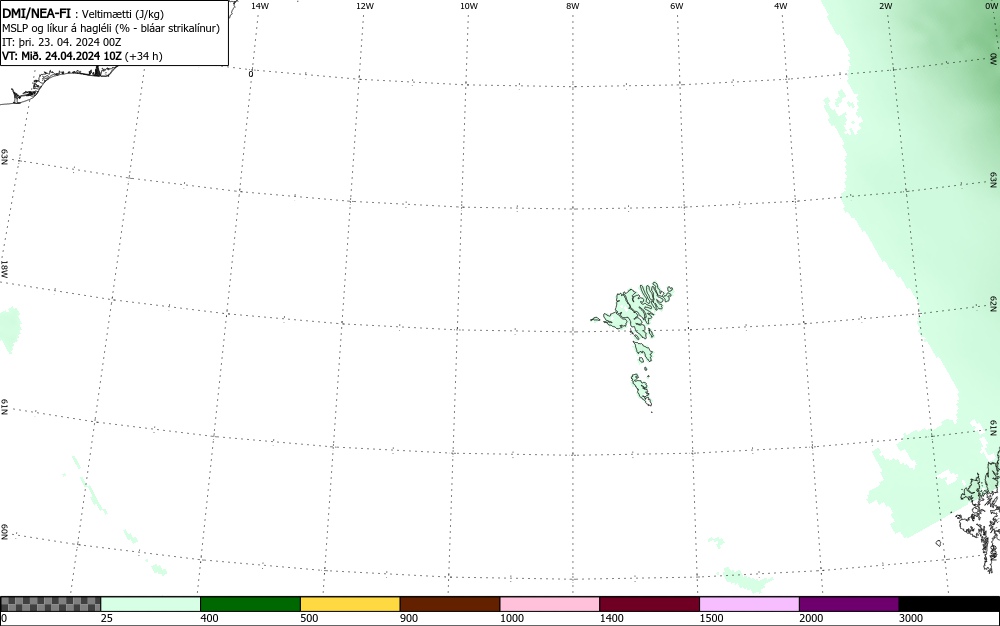Click the "VT: Mið. 24.04.2024 10Z (+34 h)" line
The height and width of the screenshot is (626, 1000).
point(82,56)
